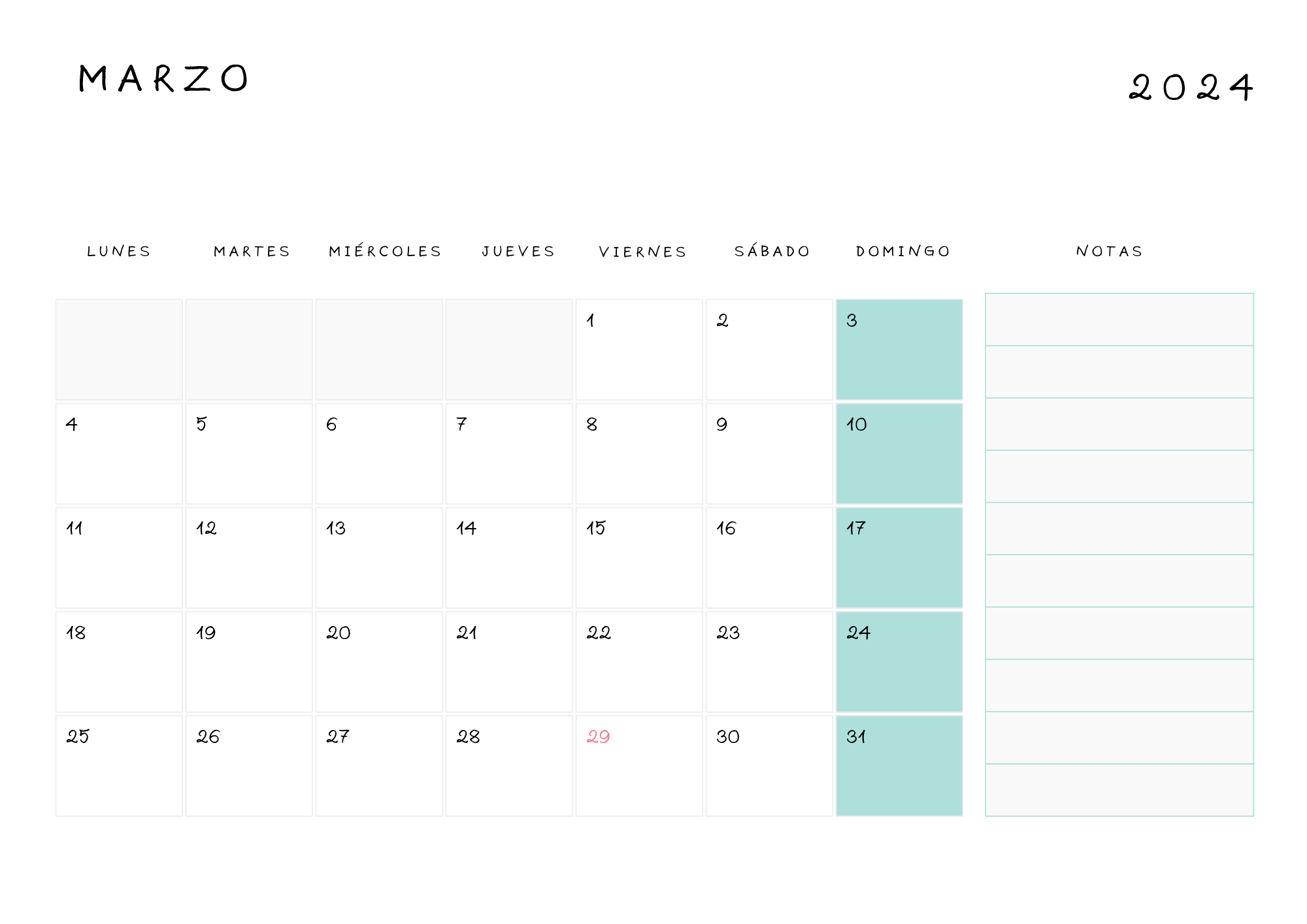Click the DOMINGO column header
Image resolution: width=1307 pixels, height=924 pixels.
(x=903, y=252)
